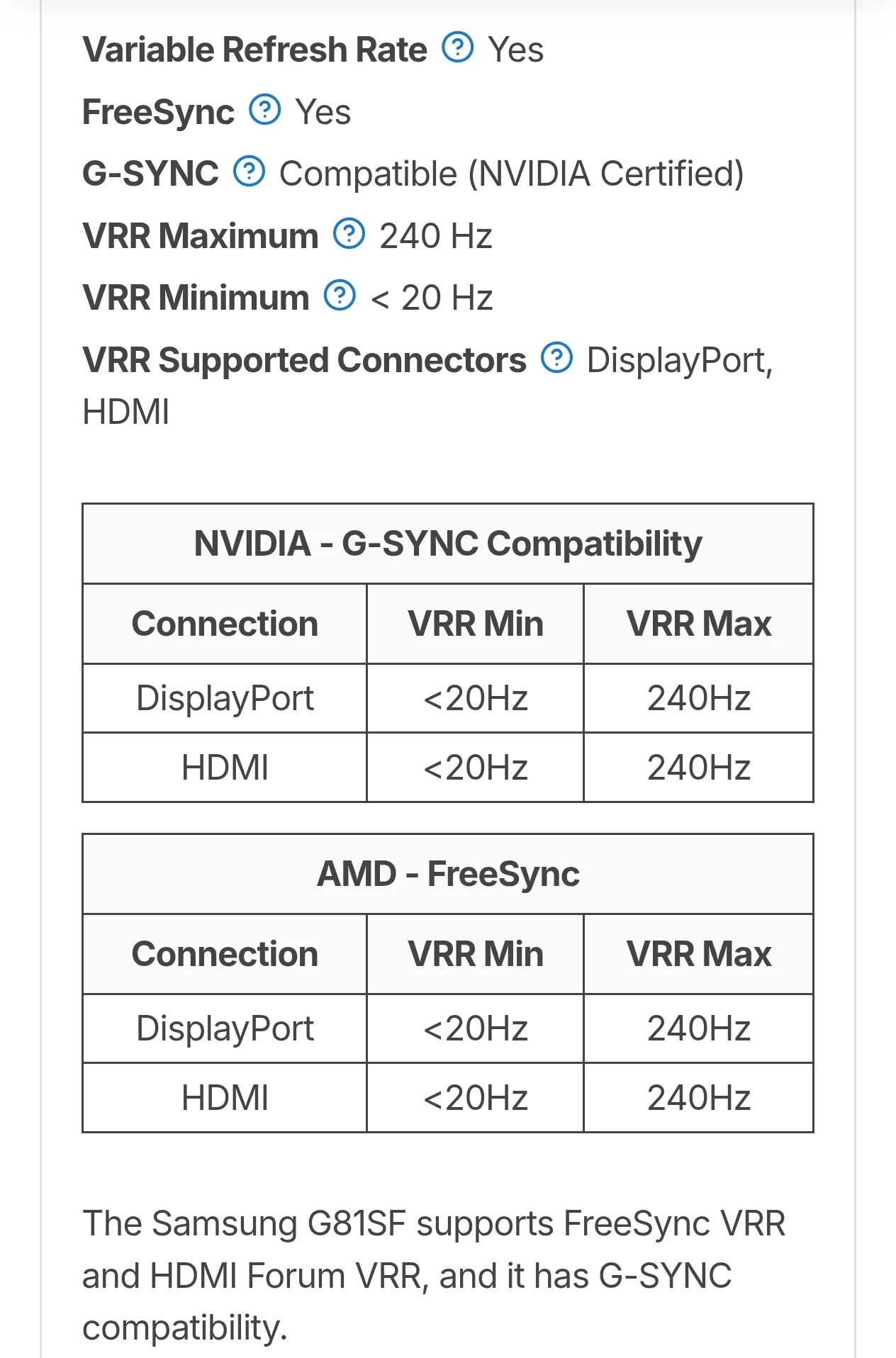
Task: Click VRR Min header in the NVIDIA G-SYNC table
Action: 475,624
